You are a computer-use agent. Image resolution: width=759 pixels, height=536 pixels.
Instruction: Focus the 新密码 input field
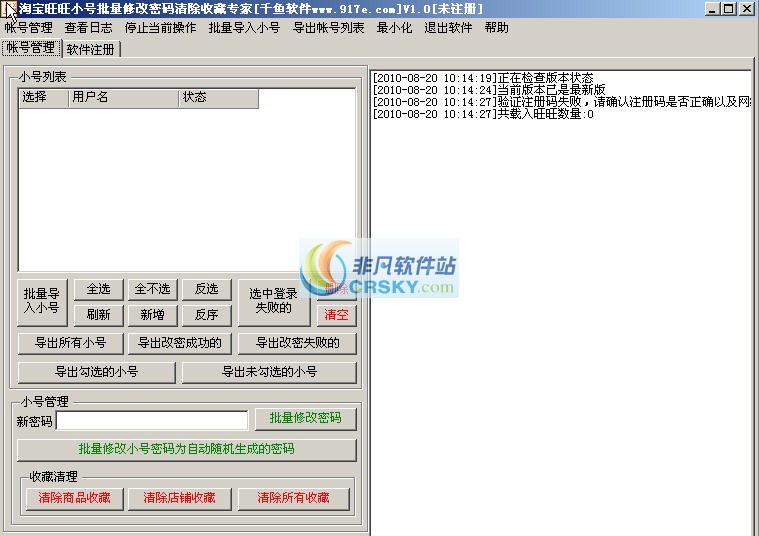pos(152,421)
